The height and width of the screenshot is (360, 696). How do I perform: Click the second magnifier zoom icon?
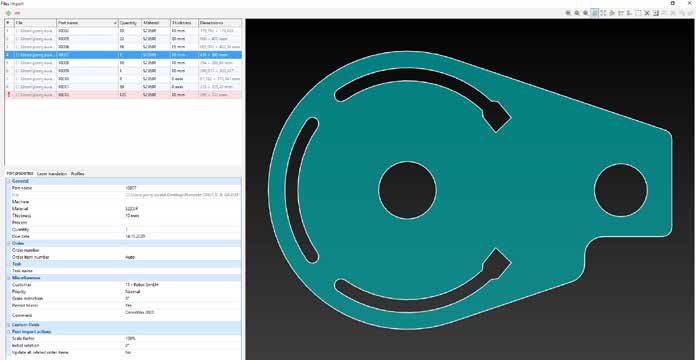(577, 13)
